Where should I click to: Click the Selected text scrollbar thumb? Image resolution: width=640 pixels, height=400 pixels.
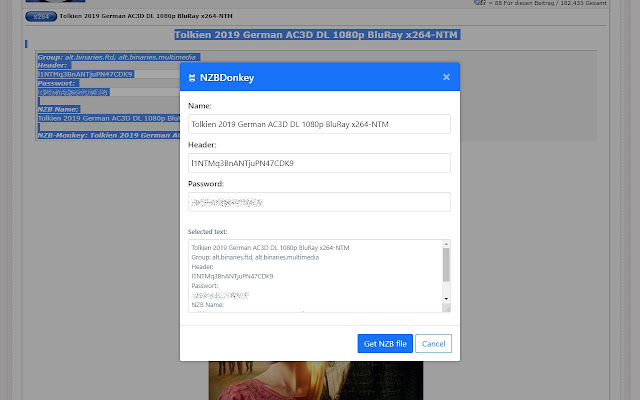(x=446, y=263)
